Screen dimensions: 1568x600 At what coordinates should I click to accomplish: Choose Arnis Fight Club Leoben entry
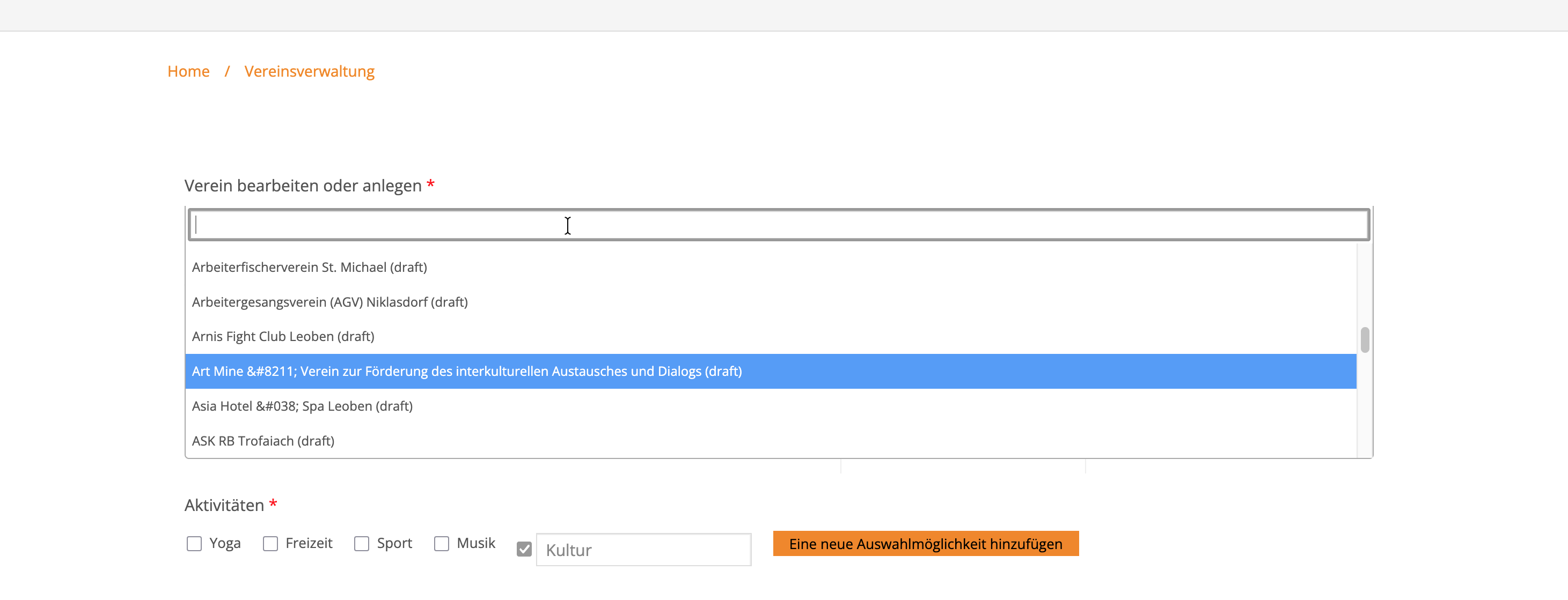tap(283, 337)
